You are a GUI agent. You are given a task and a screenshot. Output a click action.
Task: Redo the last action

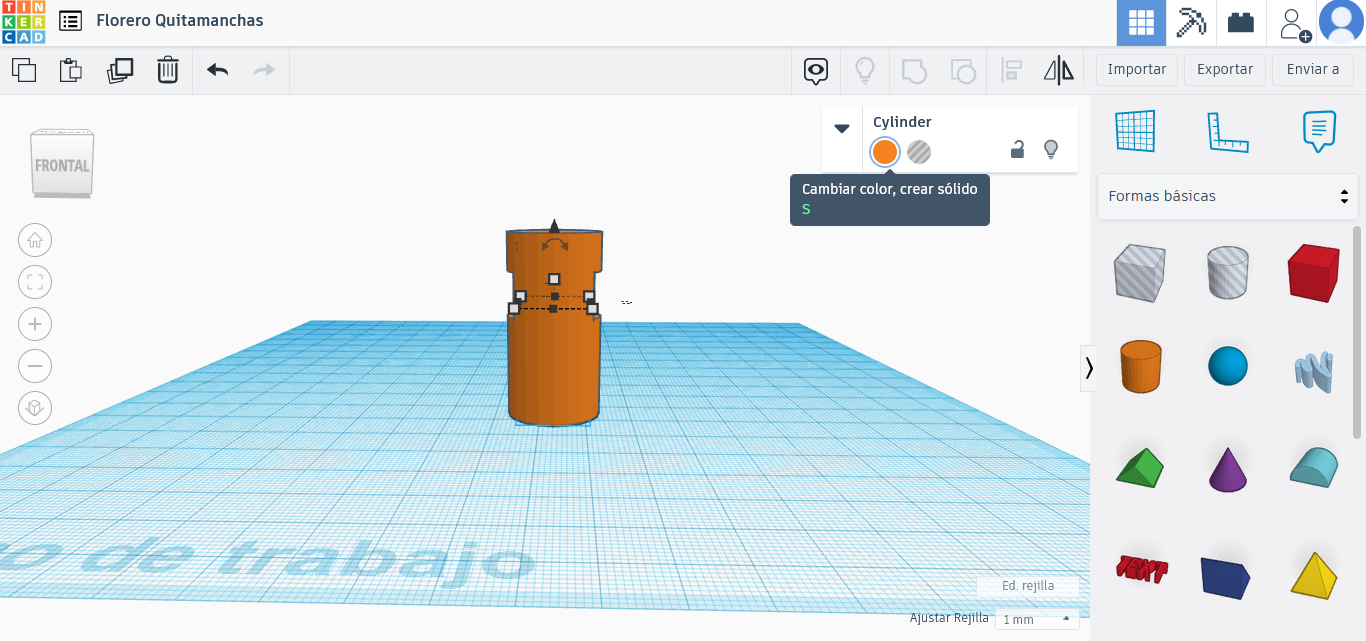tap(264, 70)
